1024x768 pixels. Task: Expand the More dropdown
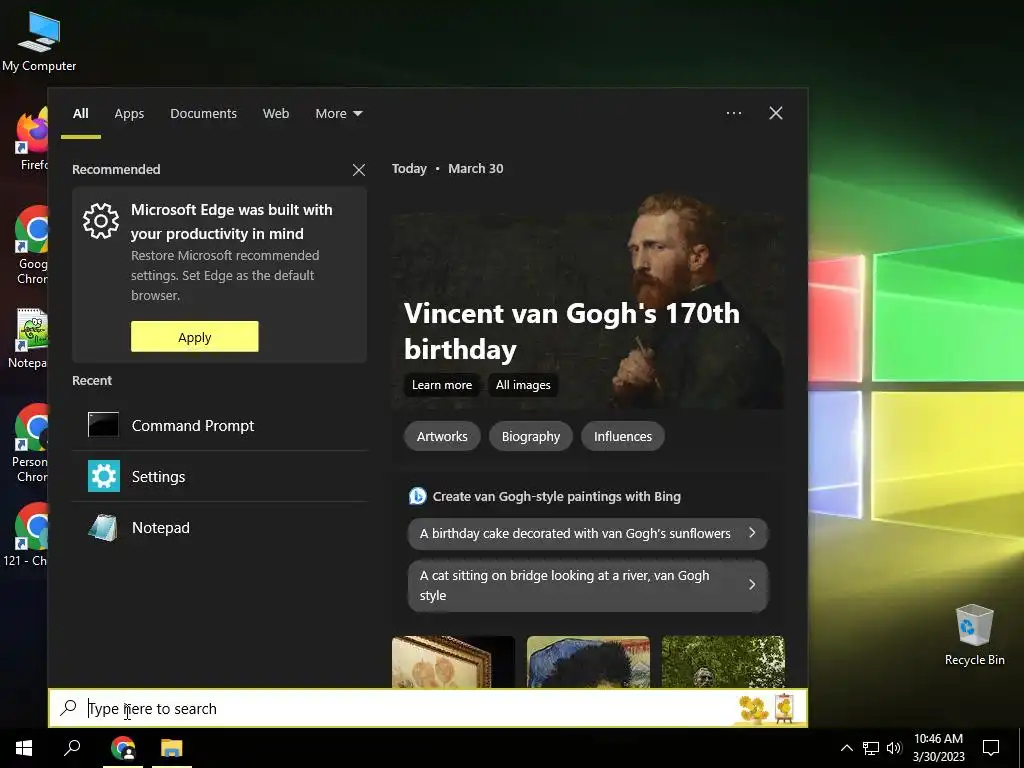click(x=338, y=114)
